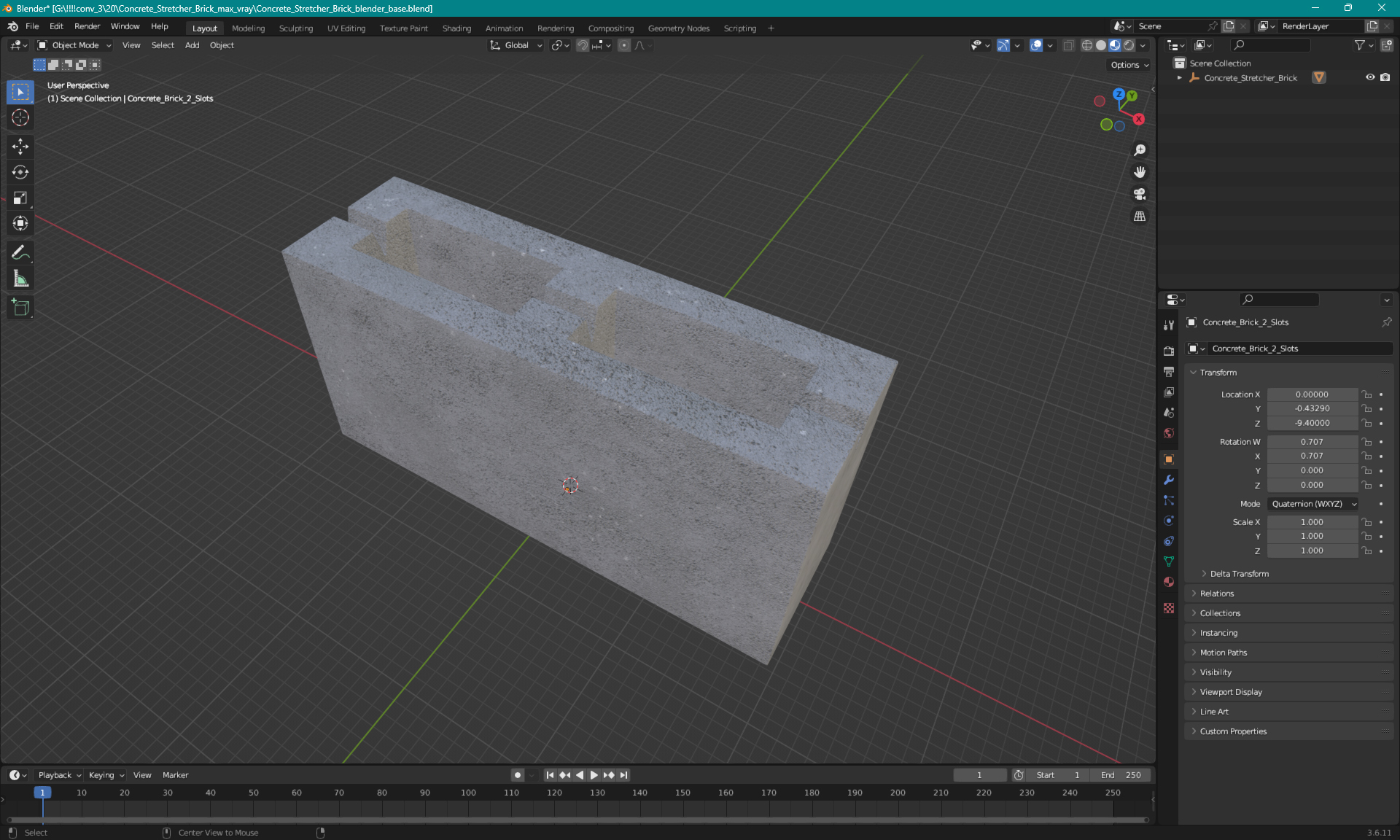The image size is (1400, 840).
Task: Toggle proportional editing button
Action: click(x=624, y=45)
